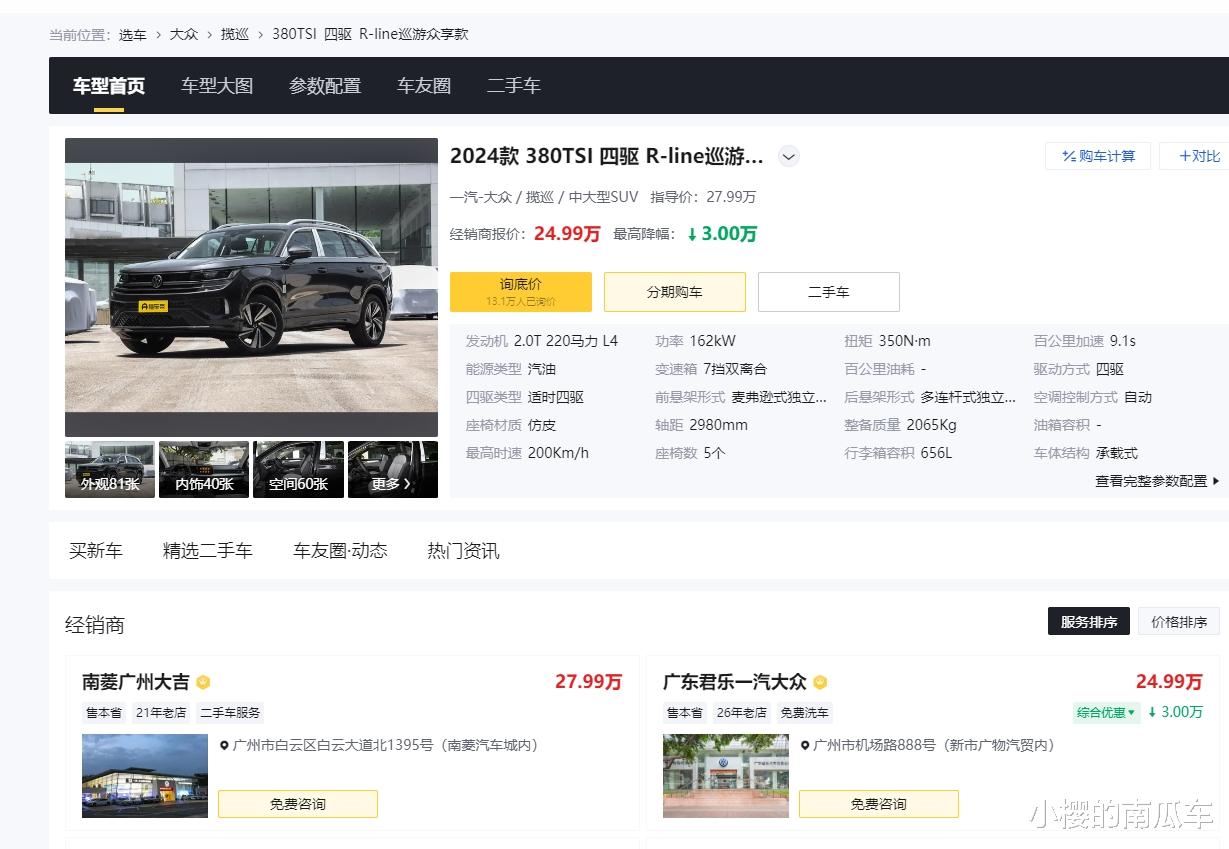
Task: View 内饰40张 interior photos thumbnail
Action: click(204, 469)
